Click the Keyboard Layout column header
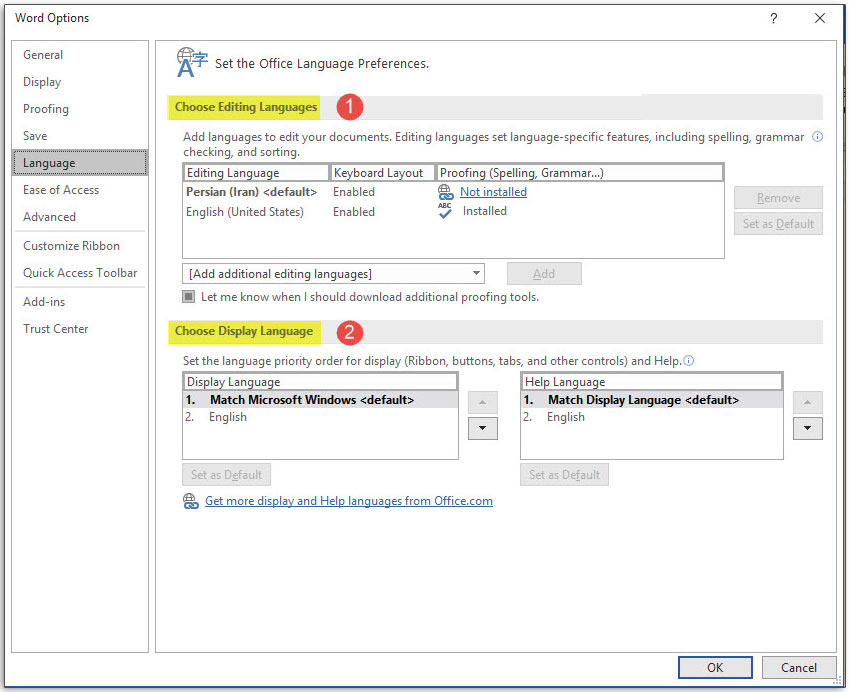Screen dimensions: 850x692 click(x=382, y=173)
